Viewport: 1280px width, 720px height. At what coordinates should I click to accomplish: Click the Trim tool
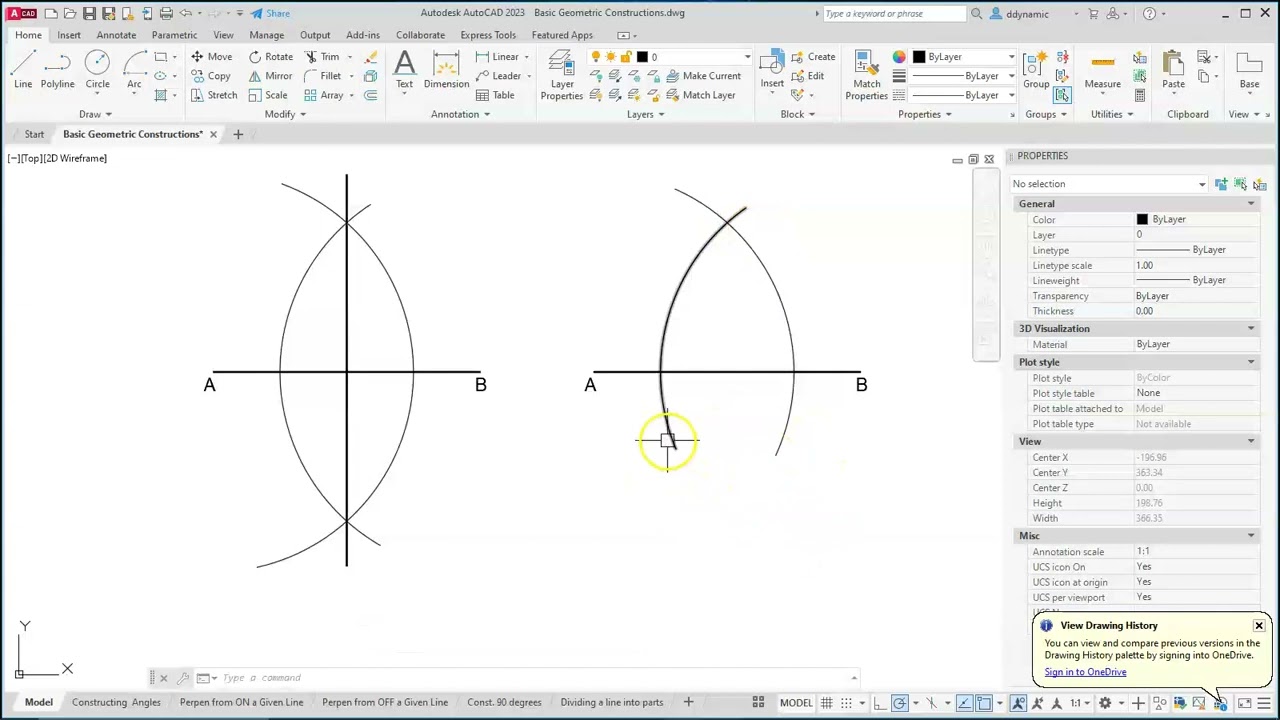pyautogui.click(x=322, y=57)
